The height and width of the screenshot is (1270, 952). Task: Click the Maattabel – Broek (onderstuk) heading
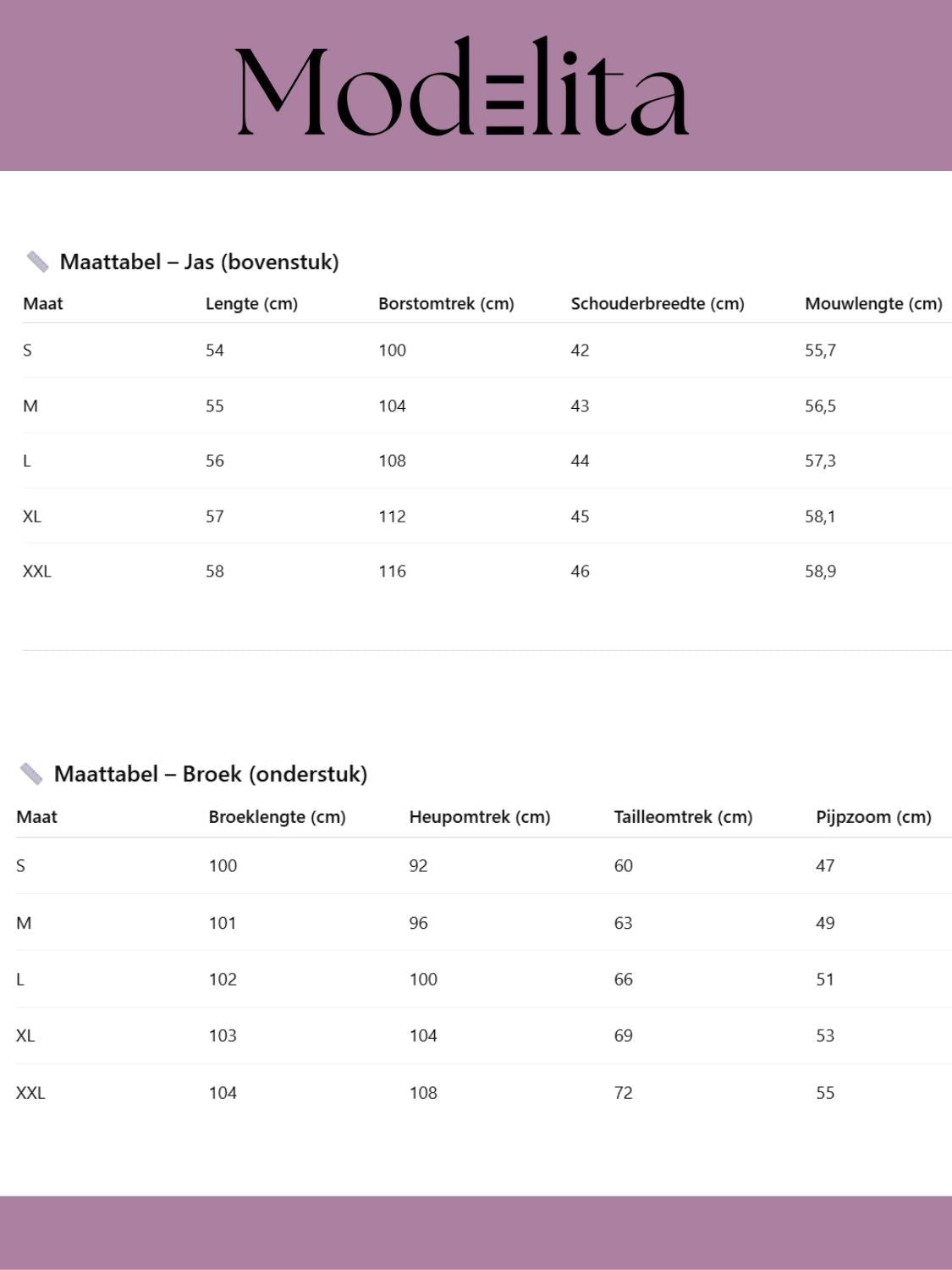tap(210, 774)
